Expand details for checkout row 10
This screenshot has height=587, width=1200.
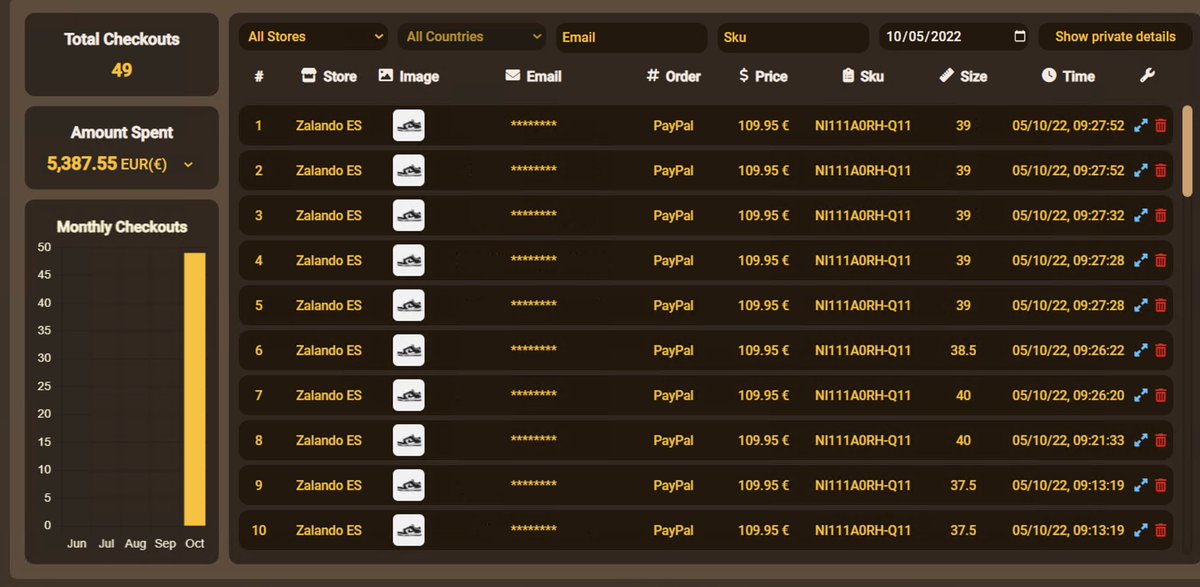1141,531
